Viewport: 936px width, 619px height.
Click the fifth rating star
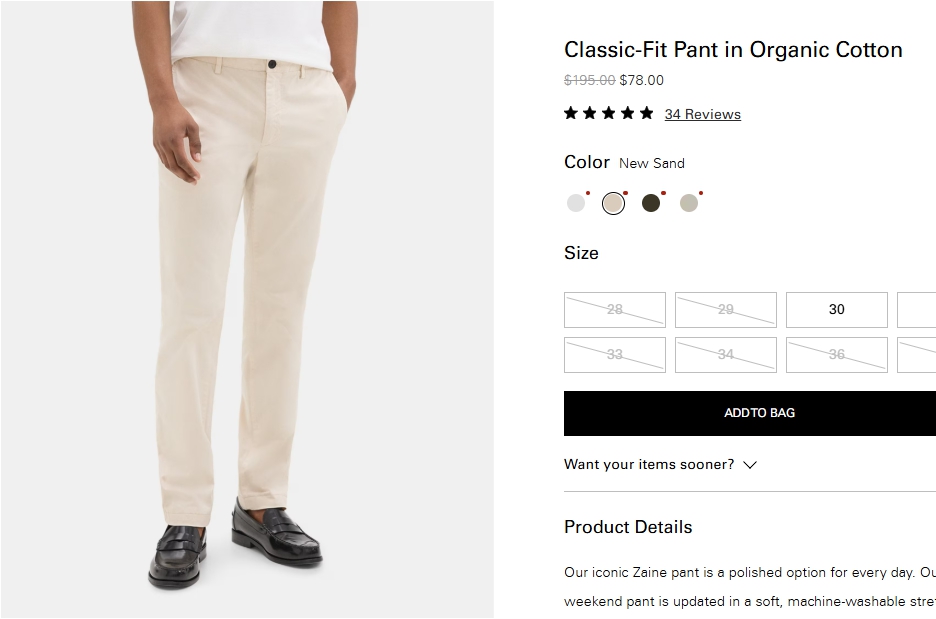646,113
